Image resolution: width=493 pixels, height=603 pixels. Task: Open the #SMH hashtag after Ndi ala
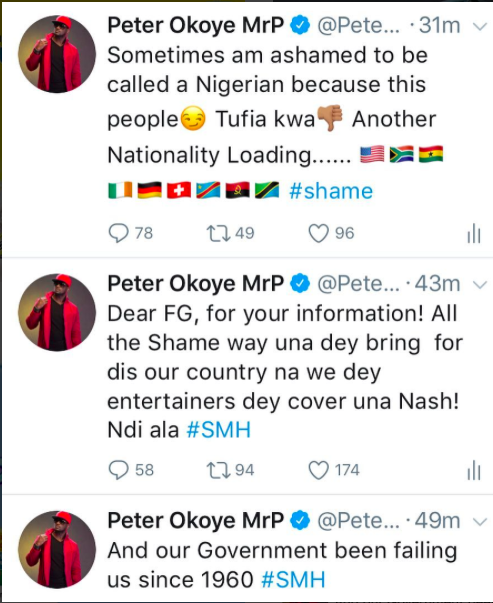click(218, 430)
